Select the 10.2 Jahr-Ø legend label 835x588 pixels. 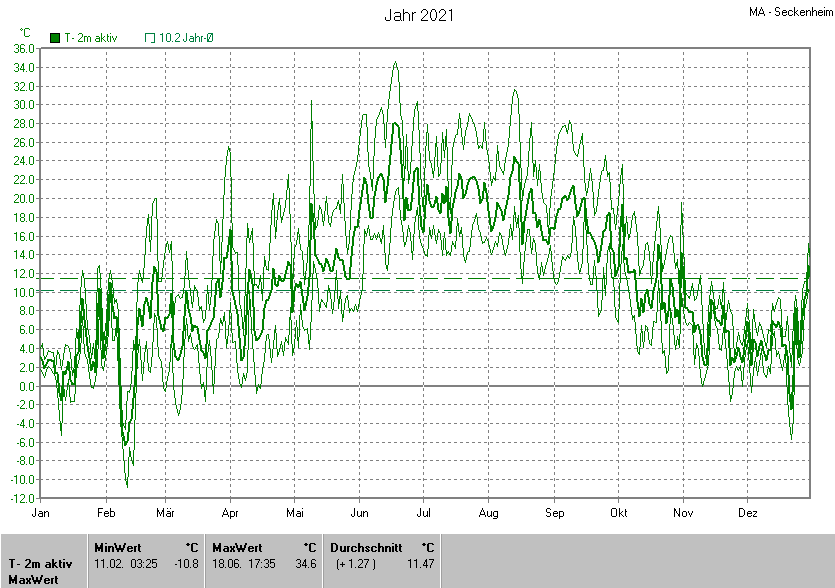click(x=186, y=38)
